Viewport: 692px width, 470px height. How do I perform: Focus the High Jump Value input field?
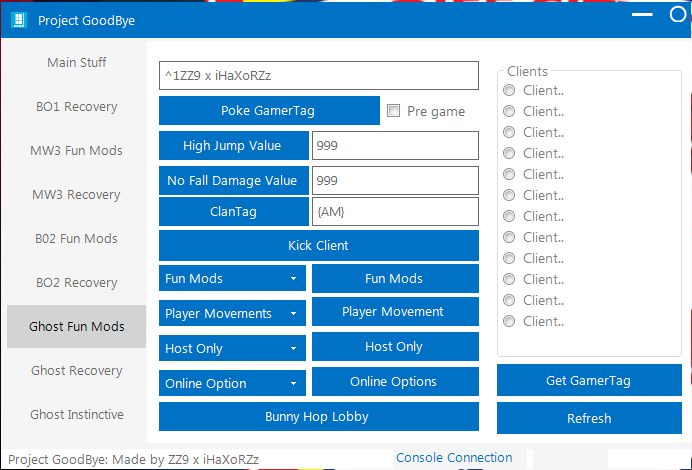click(x=394, y=146)
